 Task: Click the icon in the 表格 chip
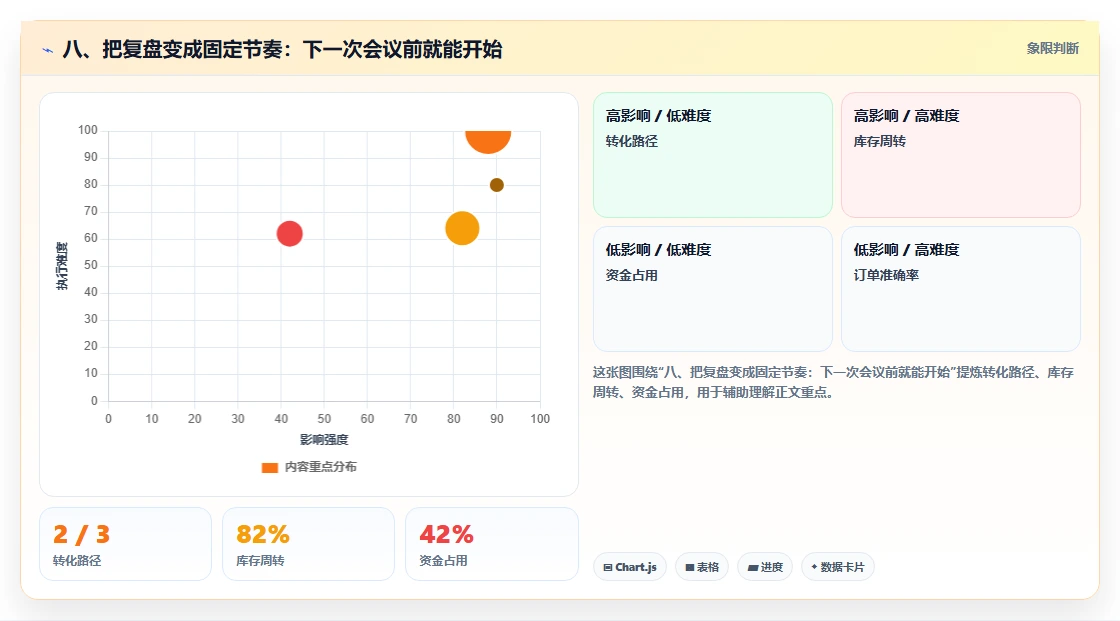click(x=690, y=567)
